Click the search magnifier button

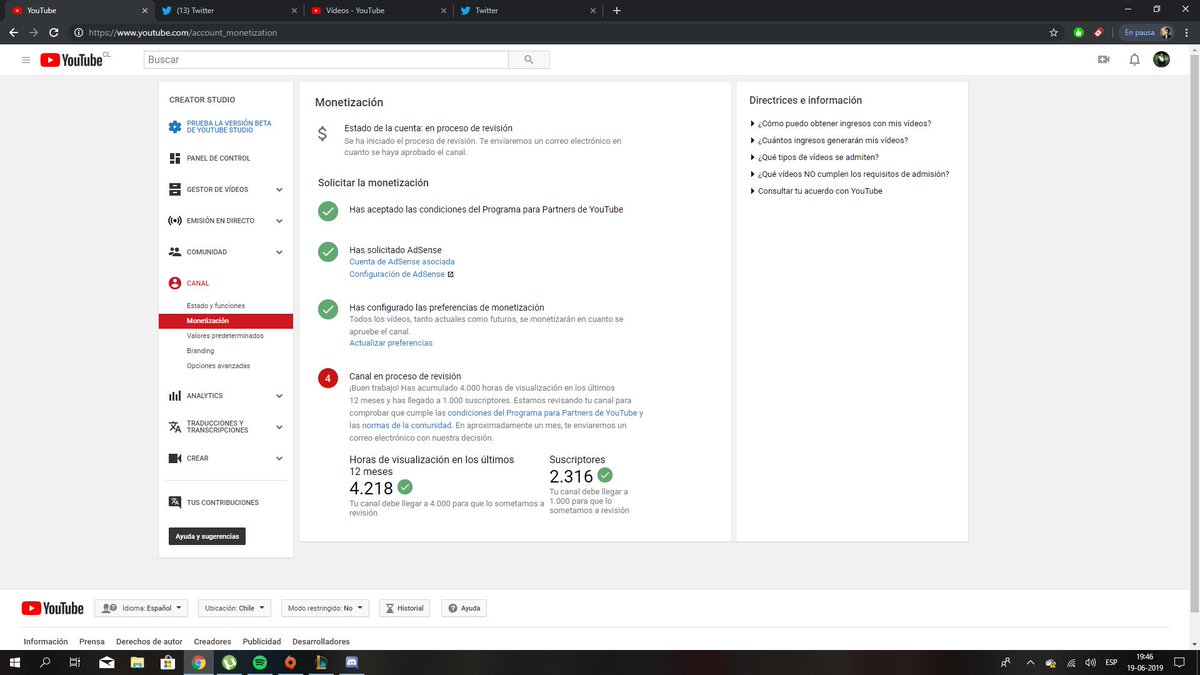[529, 60]
